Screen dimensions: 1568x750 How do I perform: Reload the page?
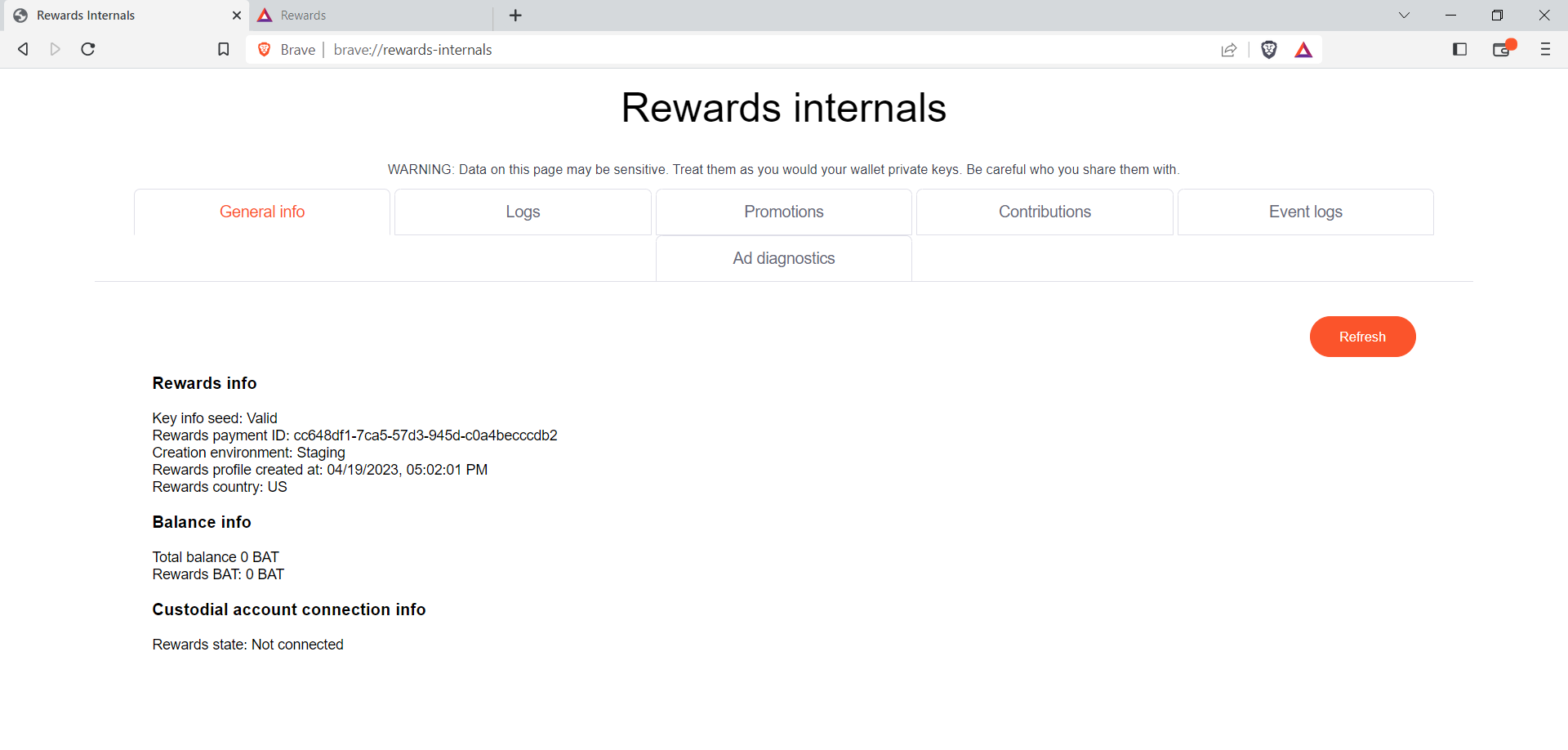(x=87, y=49)
